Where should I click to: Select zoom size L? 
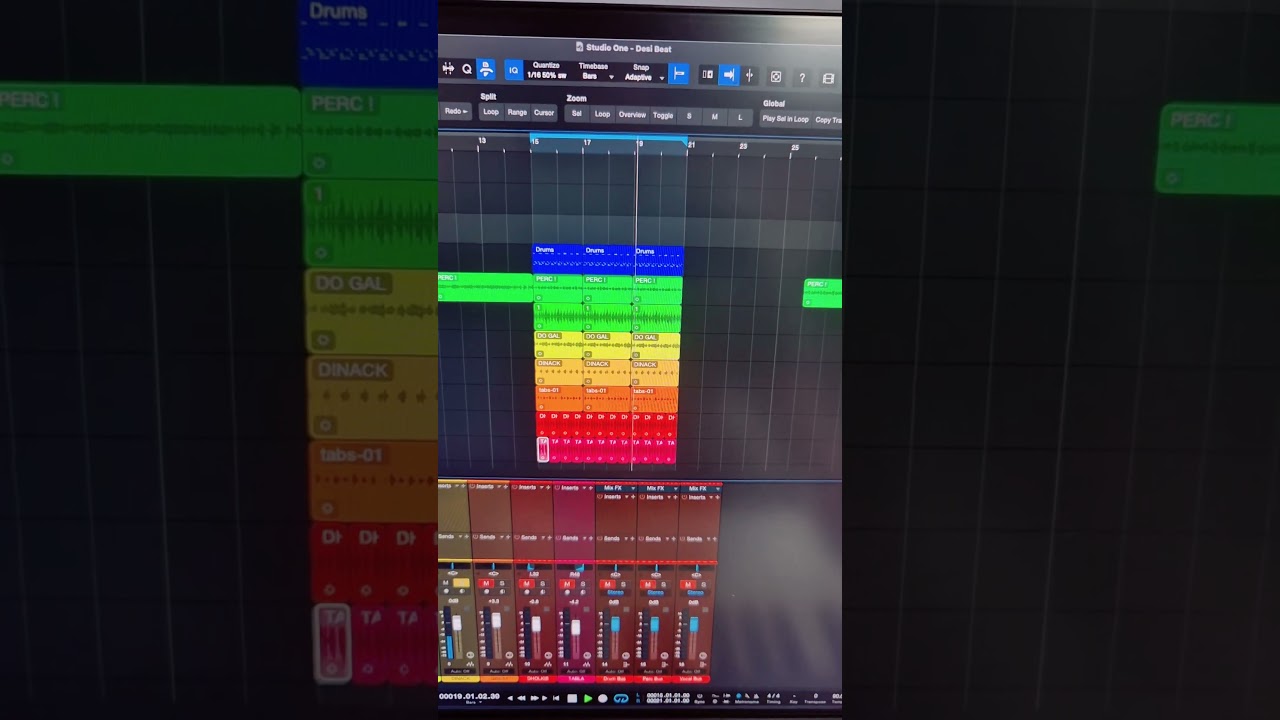[740, 117]
